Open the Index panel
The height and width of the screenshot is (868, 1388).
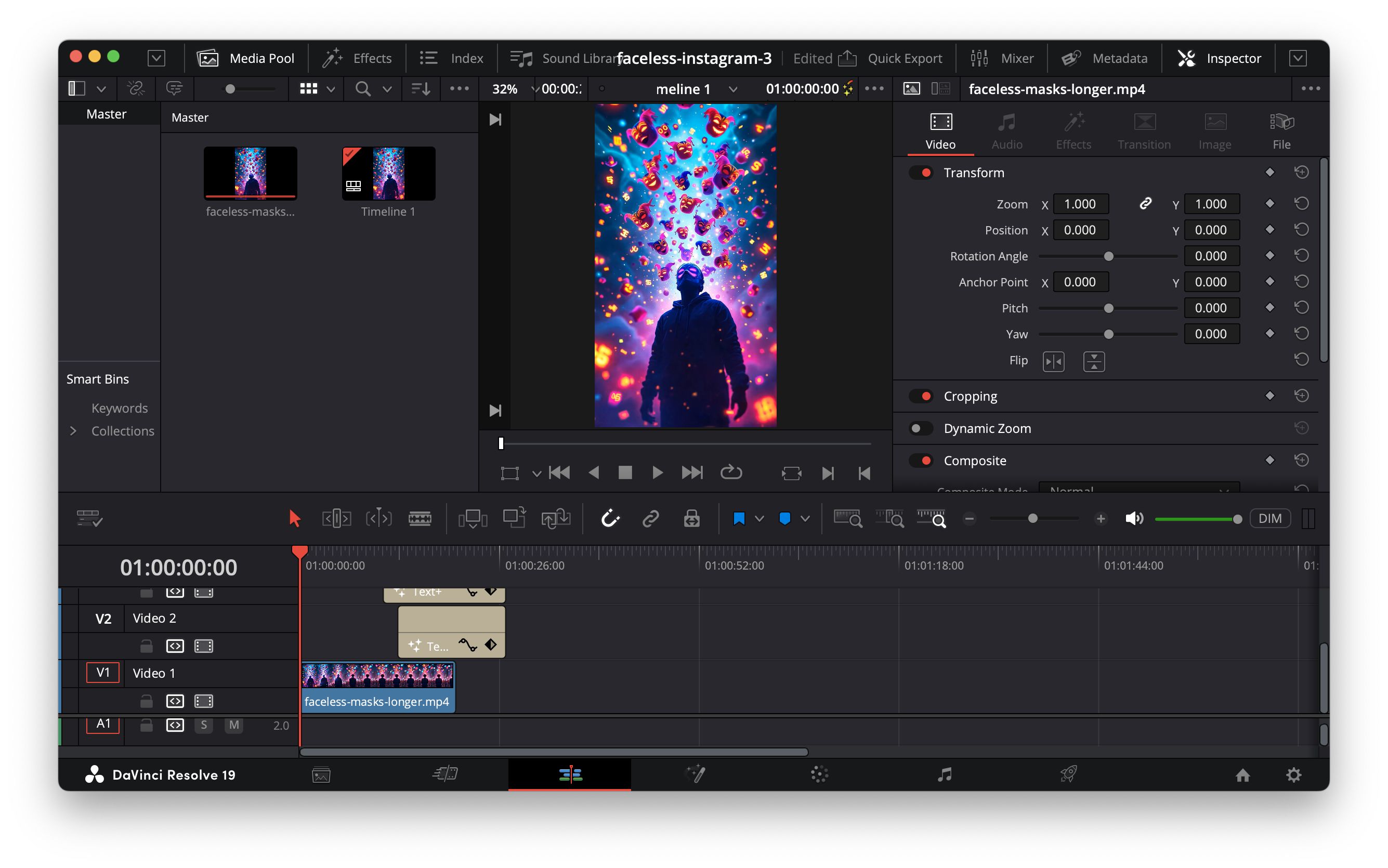click(x=452, y=58)
